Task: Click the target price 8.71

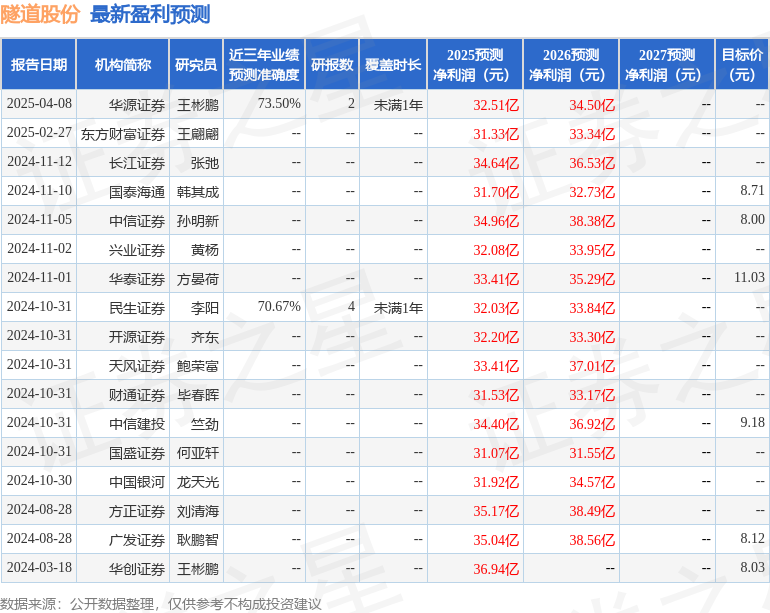Action: point(752,191)
